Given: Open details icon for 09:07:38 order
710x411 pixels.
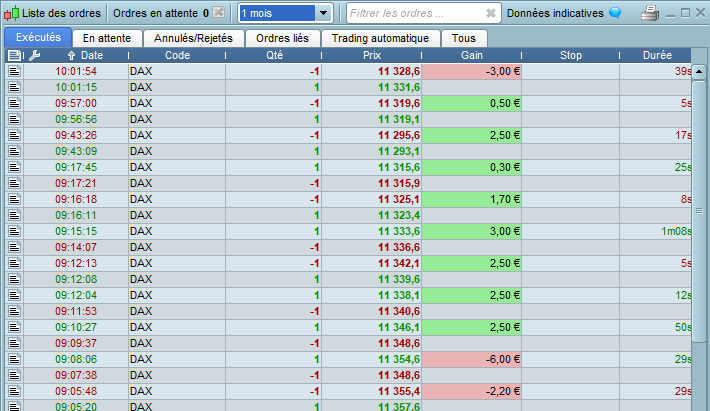Looking at the screenshot, I should 14,375.
